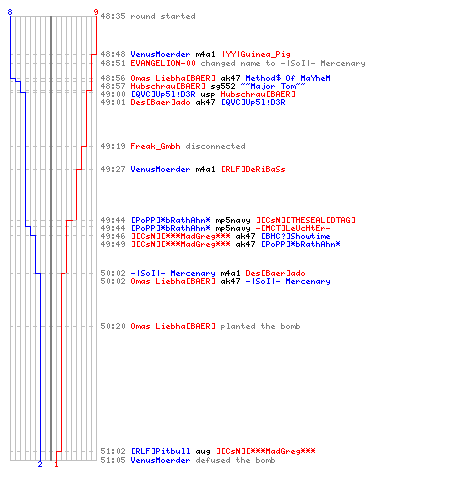
Task: Click the "defused the bomb" event text
Action: (235, 460)
